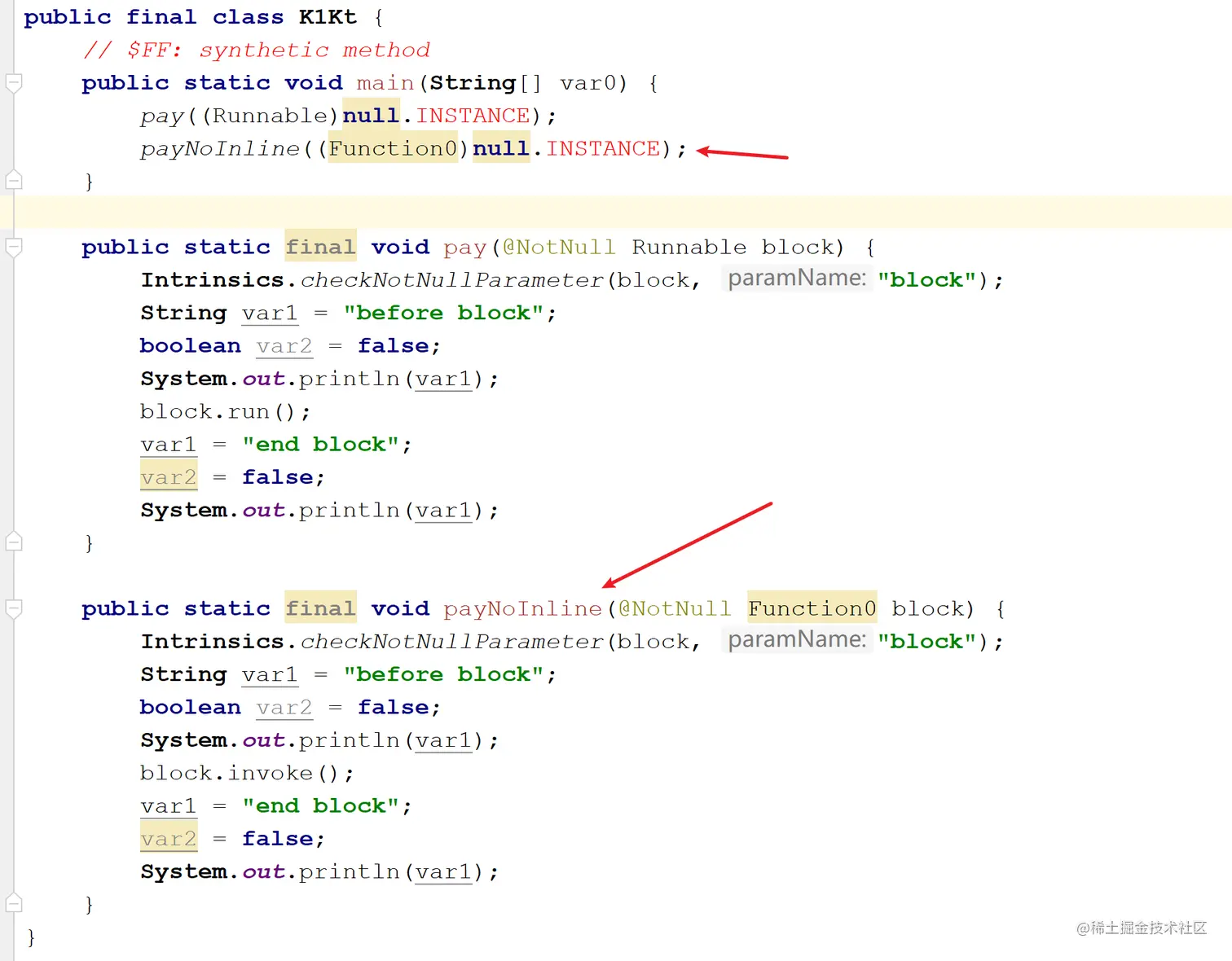Click "end block" string in payNoInline method

(321, 805)
